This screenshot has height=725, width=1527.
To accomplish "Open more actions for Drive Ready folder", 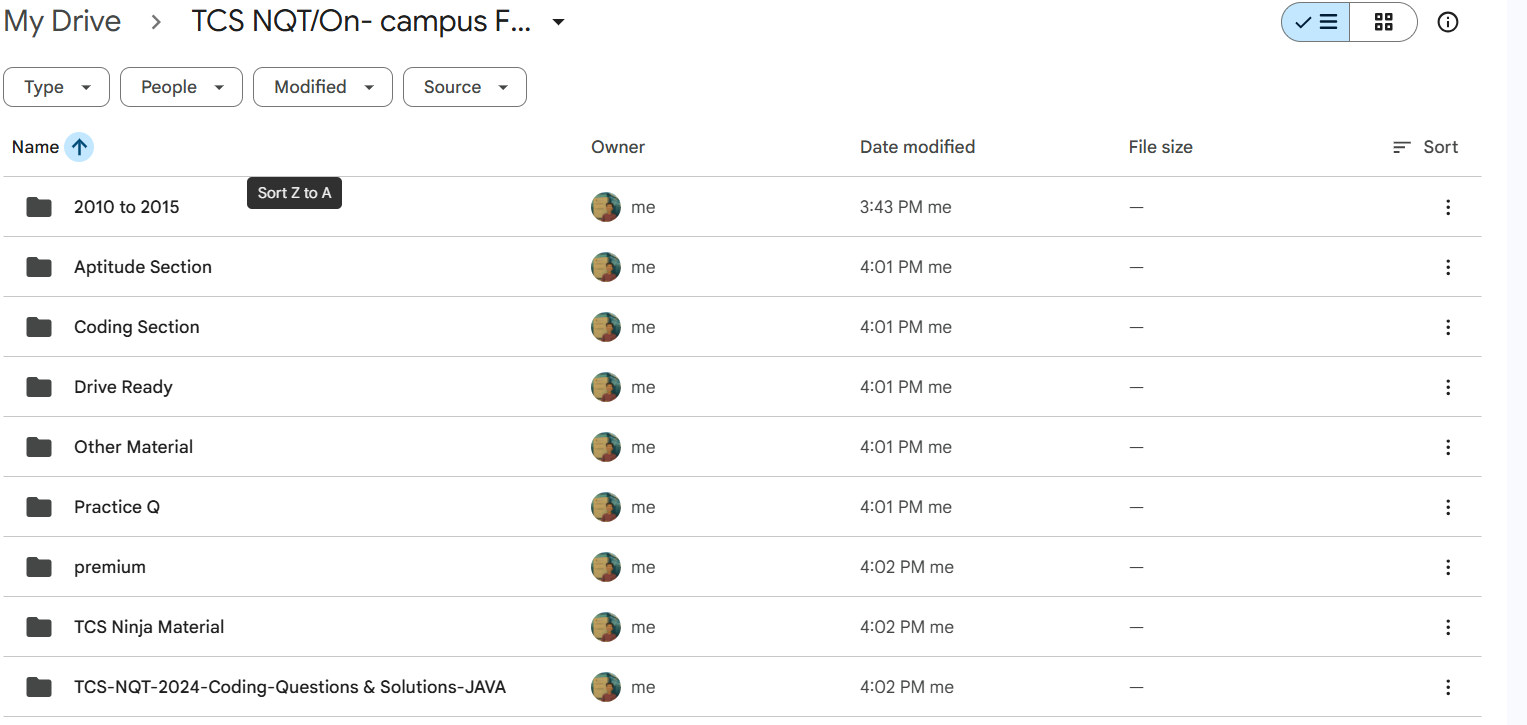I will (x=1447, y=387).
